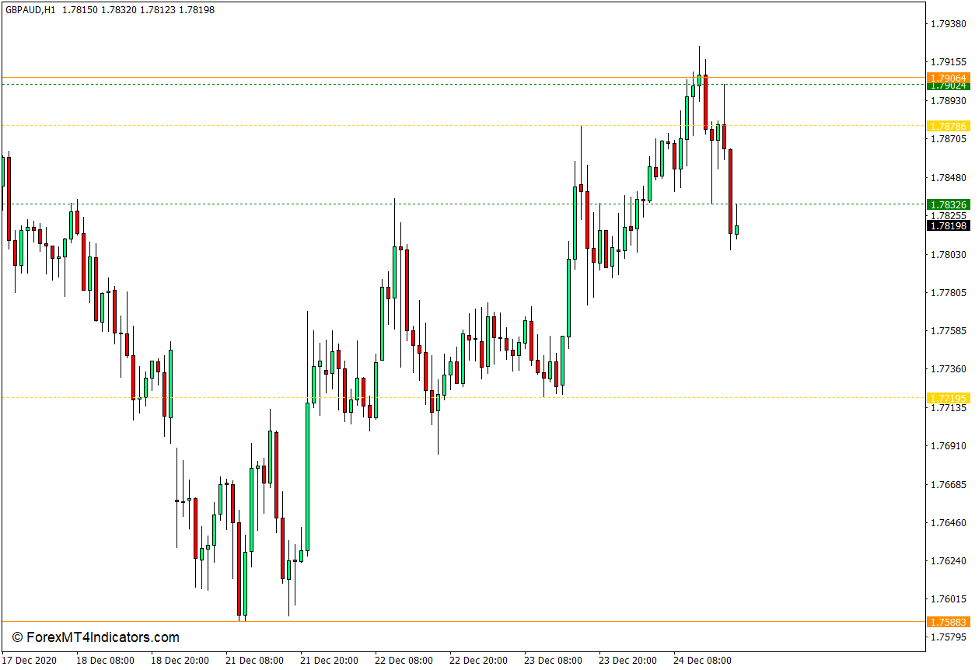Select the 18 Dec 20:00 time marker
The height and width of the screenshot is (670, 977).
[x=181, y=660]
